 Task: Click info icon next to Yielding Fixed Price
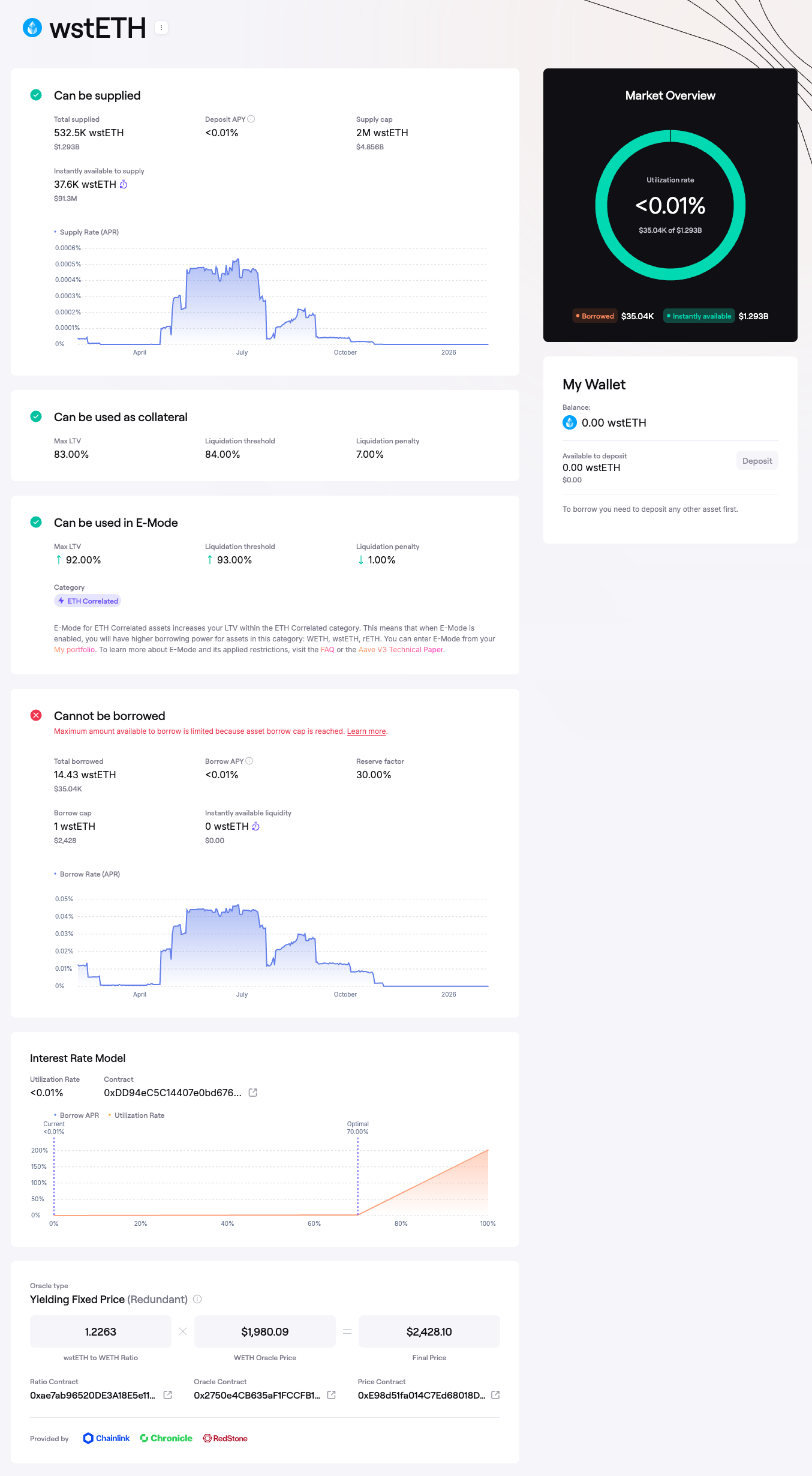point(197,1299)
